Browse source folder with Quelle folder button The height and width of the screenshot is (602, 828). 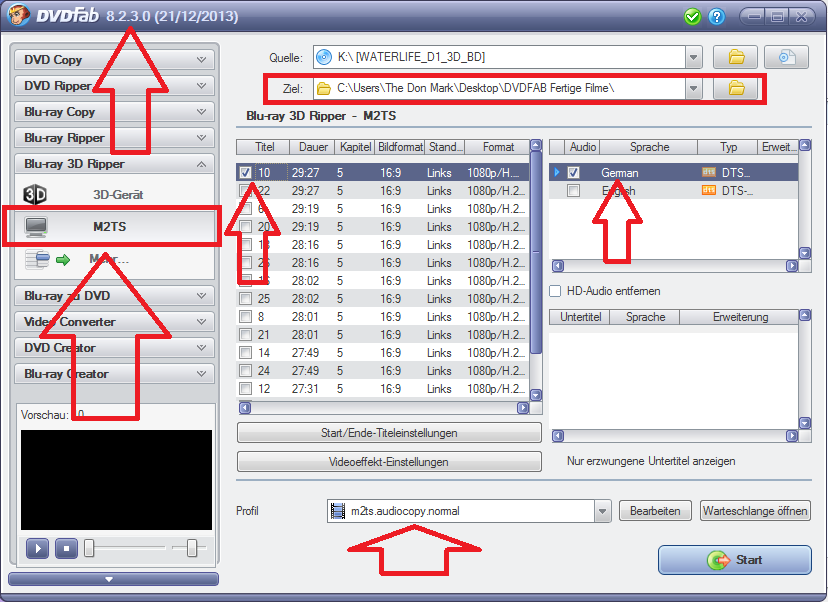click(736, 57)
